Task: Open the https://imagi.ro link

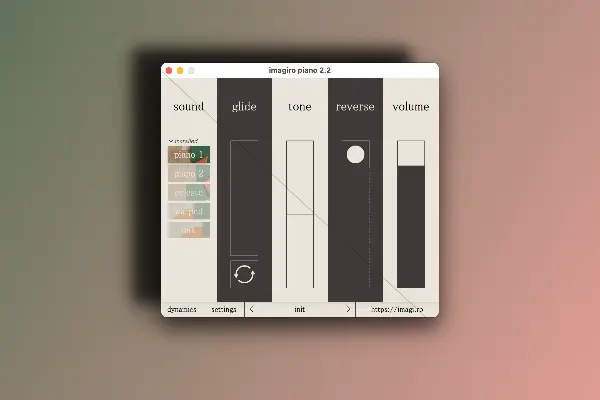Action: click(x=397, y=309)
